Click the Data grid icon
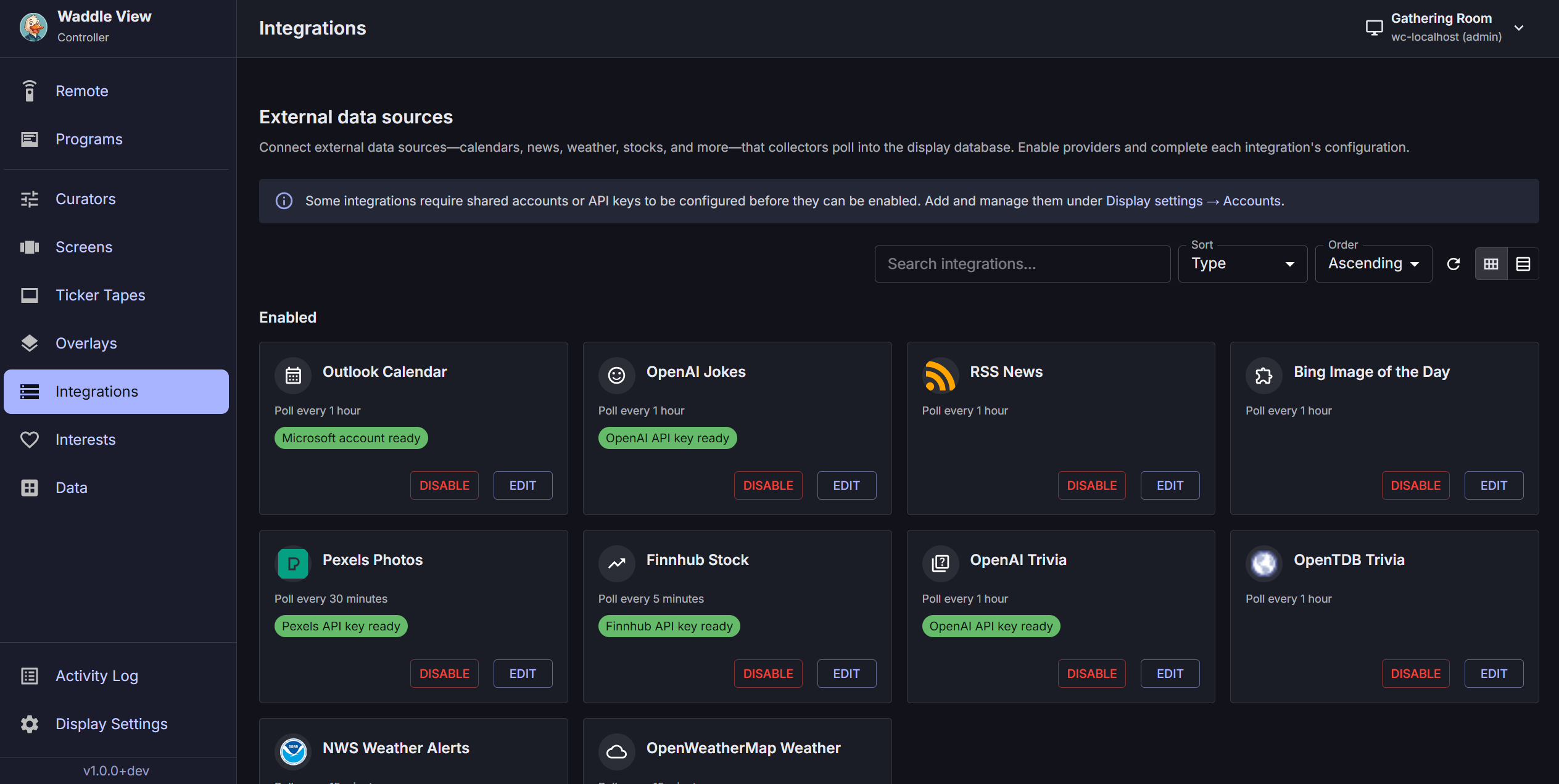This screenshot has height=784, width=1559. click(29, 487)
